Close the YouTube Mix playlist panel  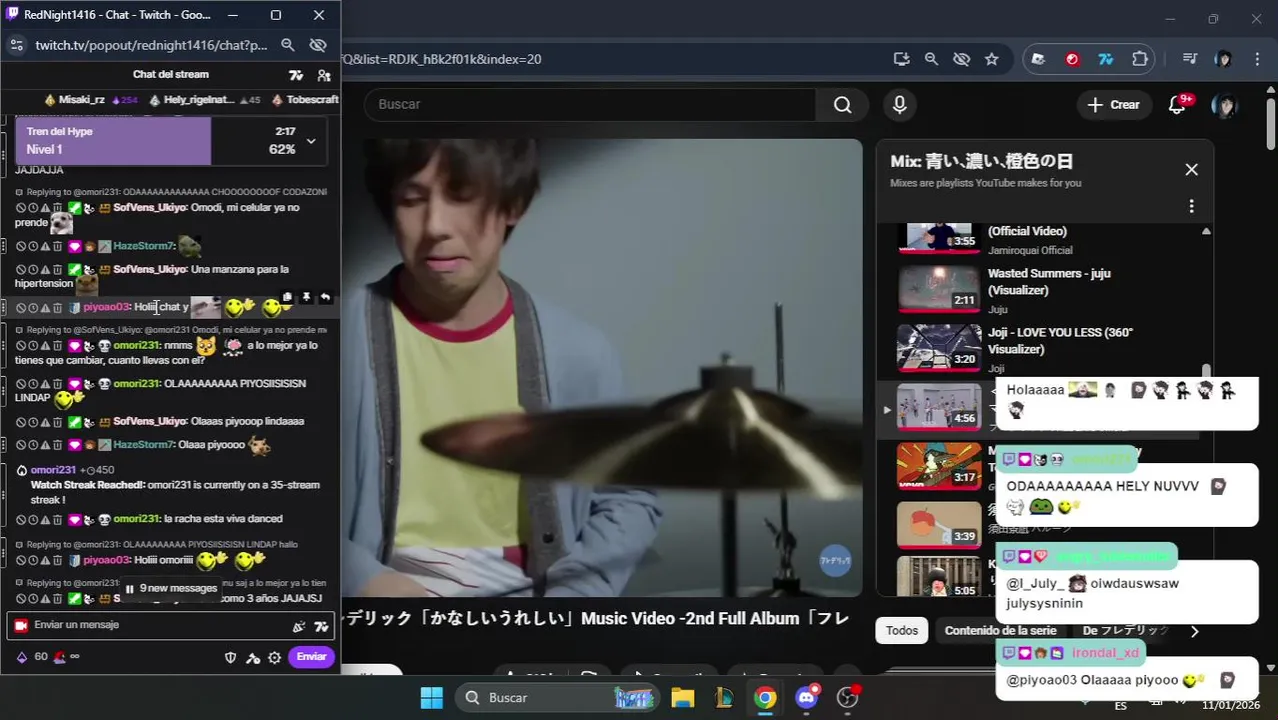1191,170
